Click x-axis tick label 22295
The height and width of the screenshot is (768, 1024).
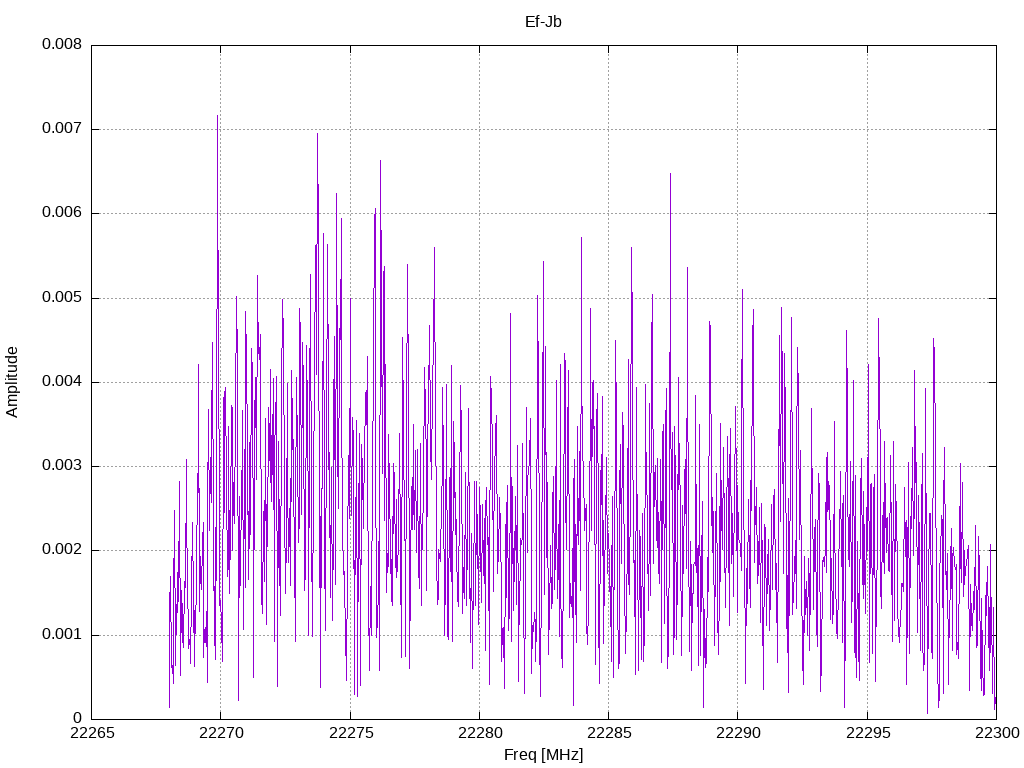tap(868, 733)
